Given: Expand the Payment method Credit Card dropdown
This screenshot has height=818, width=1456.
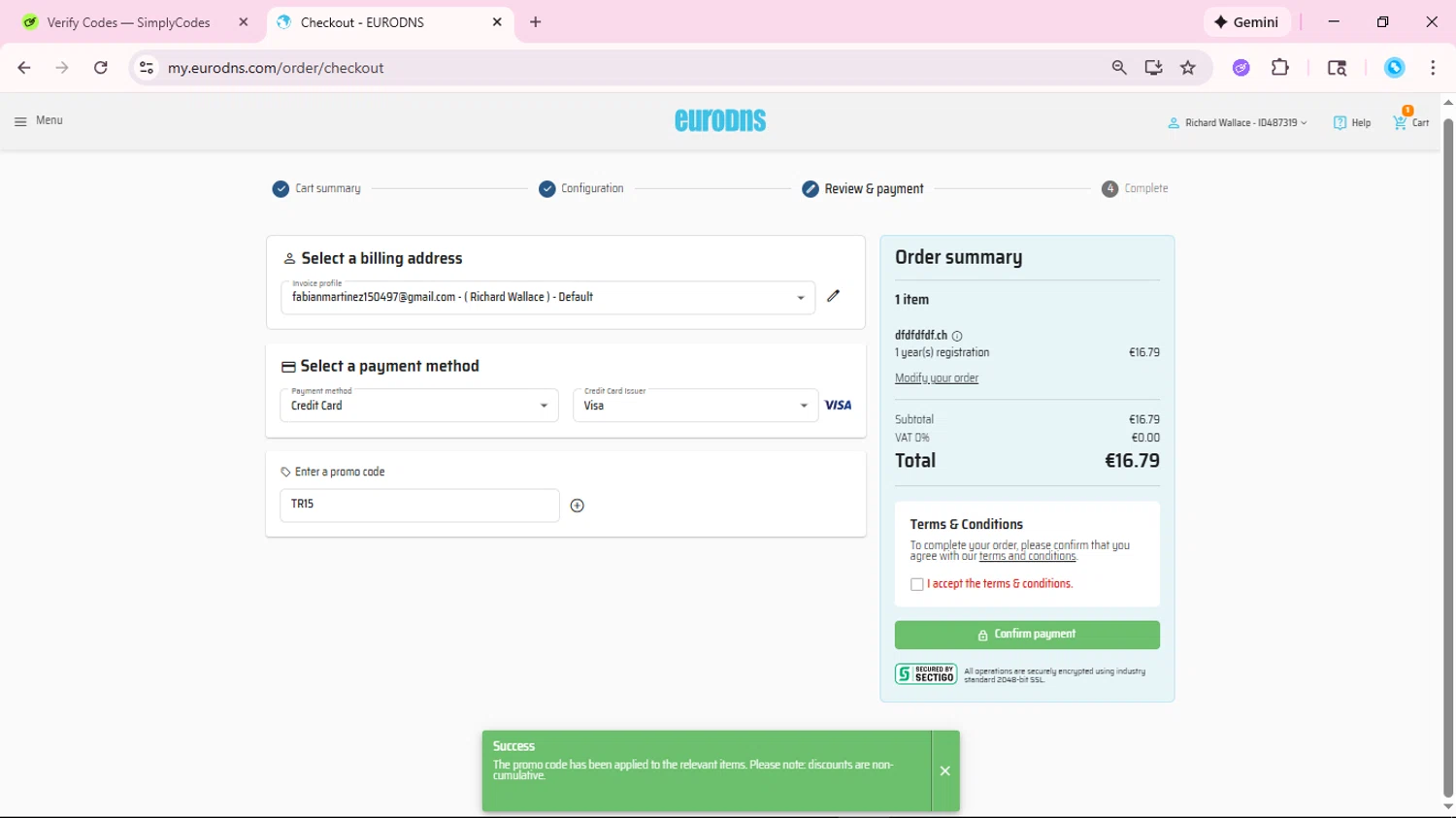Looking at the screenshot, I should tap(419, 406).
